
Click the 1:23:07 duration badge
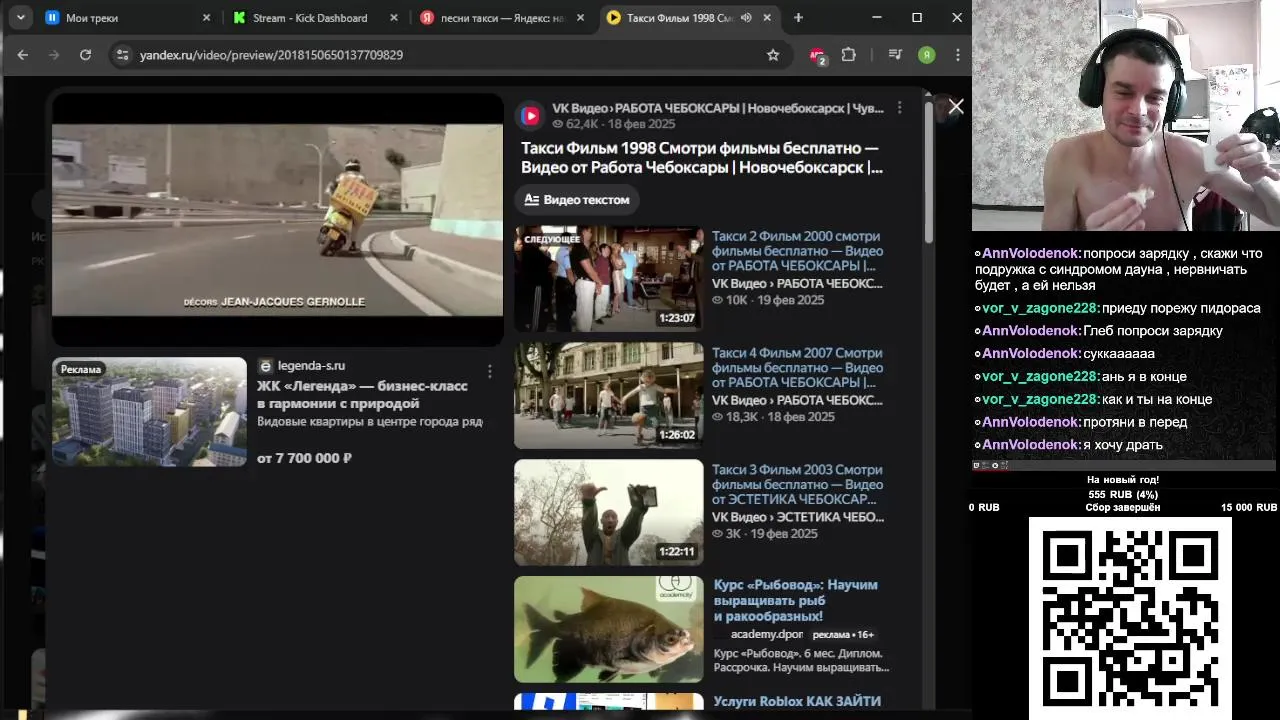677,318
